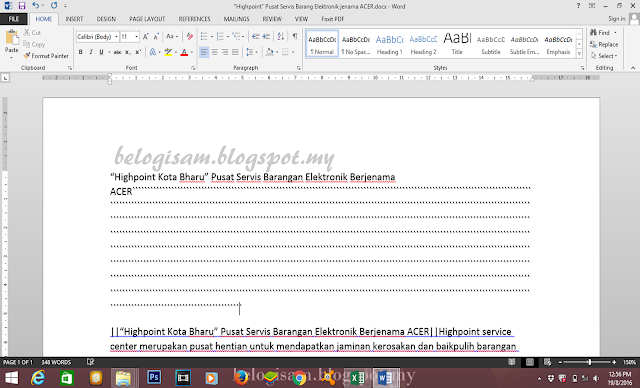Open the Paragraph dialog launcher

coord(299,68)
